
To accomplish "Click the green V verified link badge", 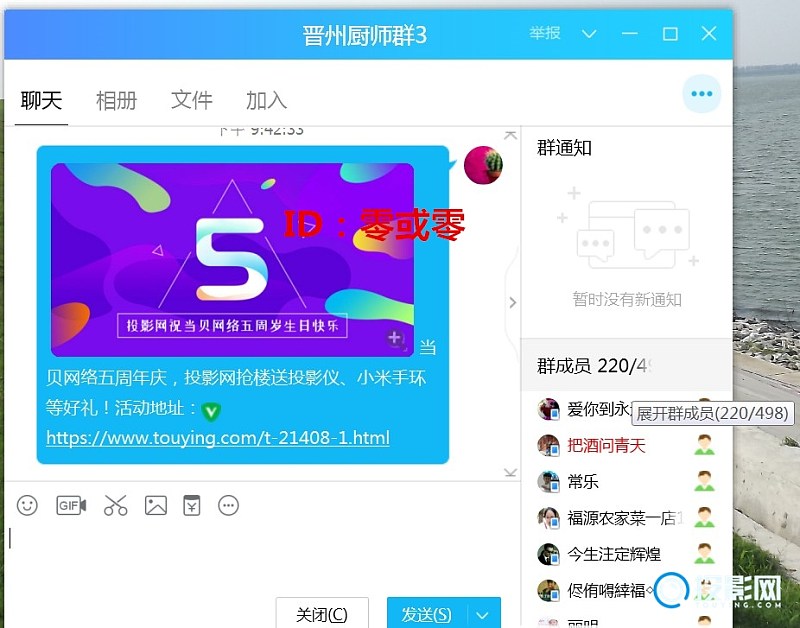I will 211,411.
